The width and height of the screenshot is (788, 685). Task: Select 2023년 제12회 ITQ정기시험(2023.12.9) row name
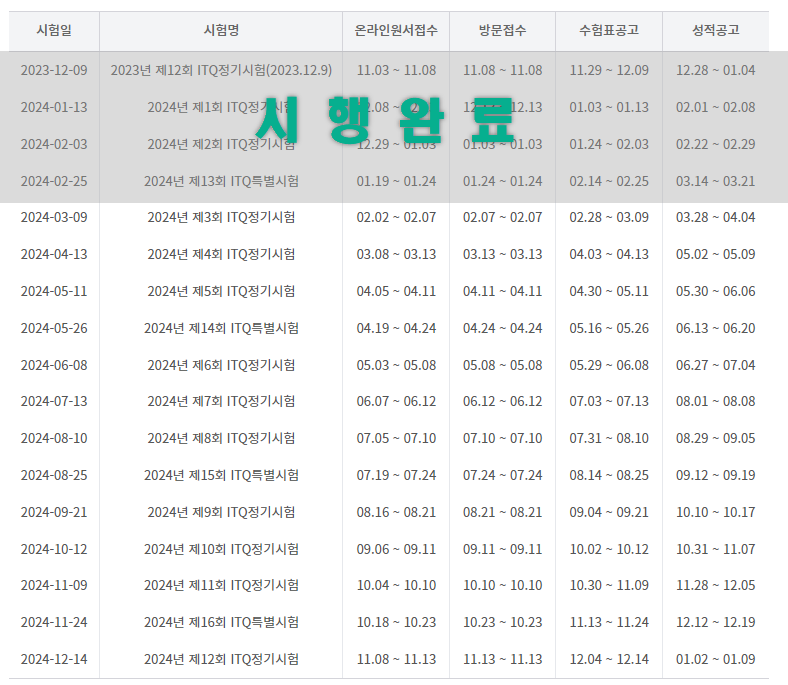click(221, 70)
